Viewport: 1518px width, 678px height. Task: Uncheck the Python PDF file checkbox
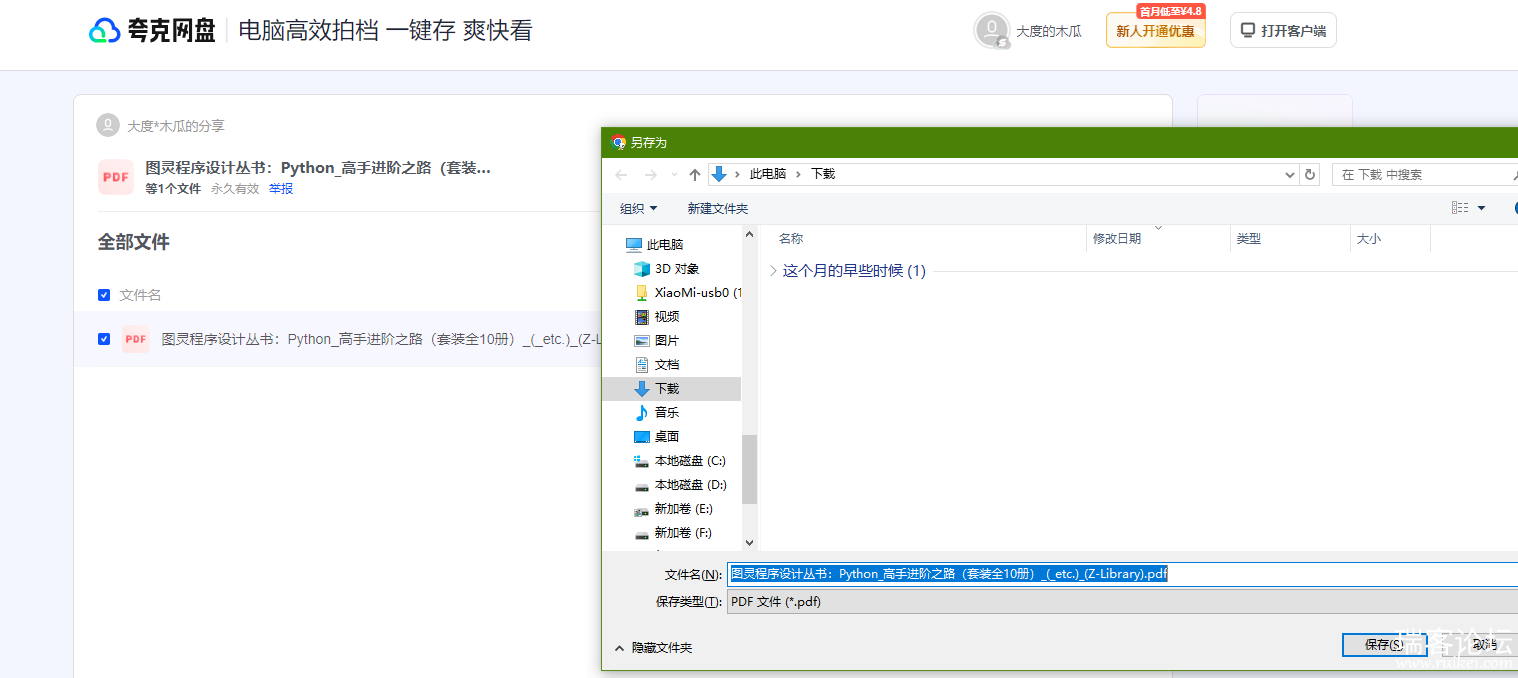point(104,339)
